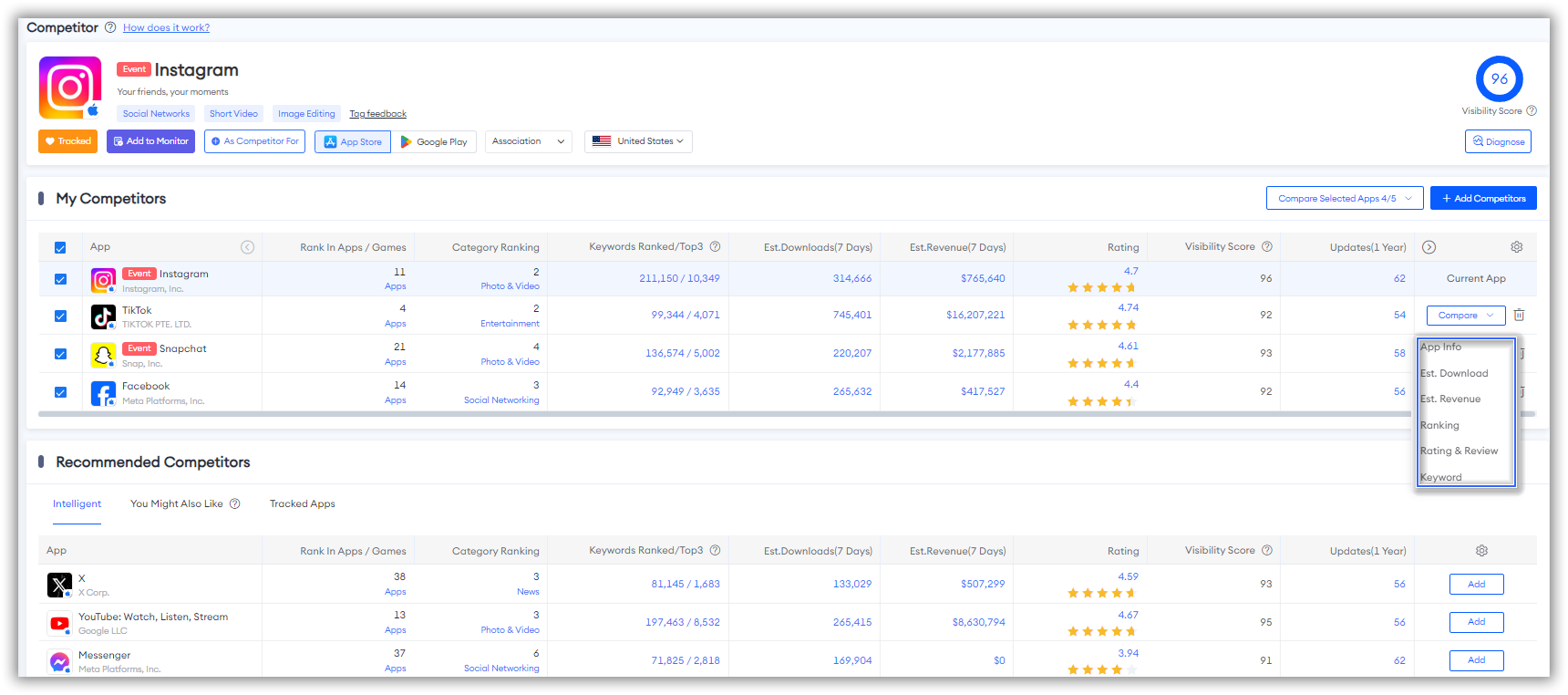The height and width of the screenshot is (695, 1568).
Task: Open the Recommended Competitors table settings gear
Action: click(1482, 551)
